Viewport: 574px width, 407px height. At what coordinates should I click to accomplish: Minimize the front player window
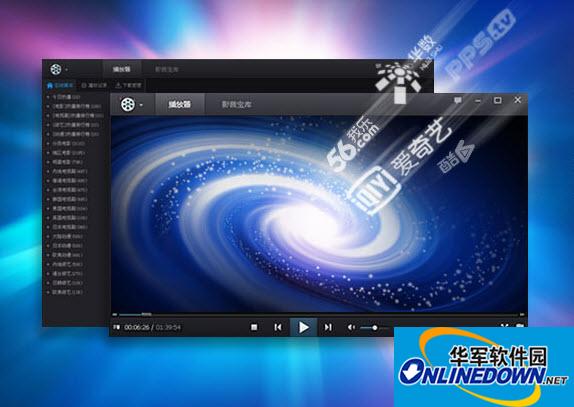478,101
